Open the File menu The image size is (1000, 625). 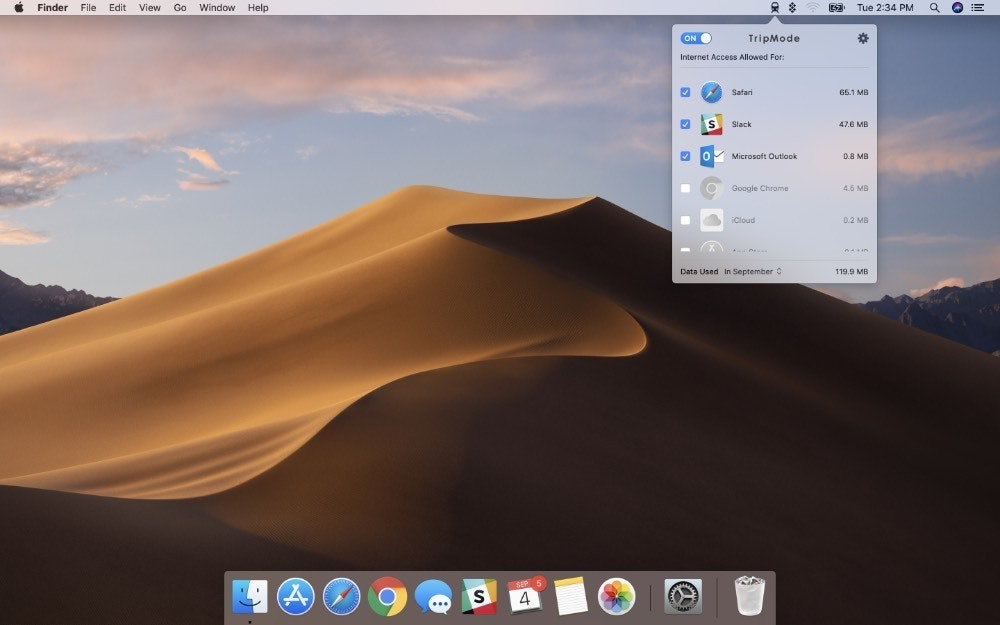88,7
